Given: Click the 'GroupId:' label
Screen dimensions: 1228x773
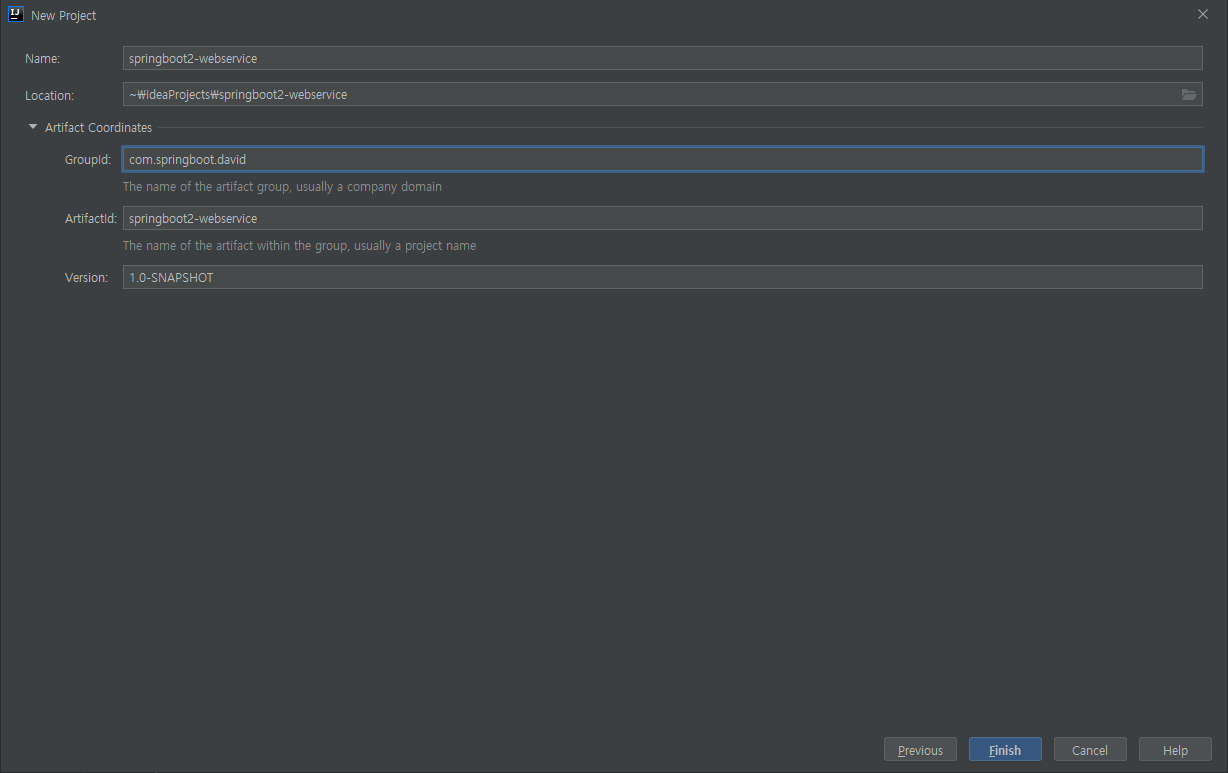Looking at the screenshot, I should [x=88, y=160].
